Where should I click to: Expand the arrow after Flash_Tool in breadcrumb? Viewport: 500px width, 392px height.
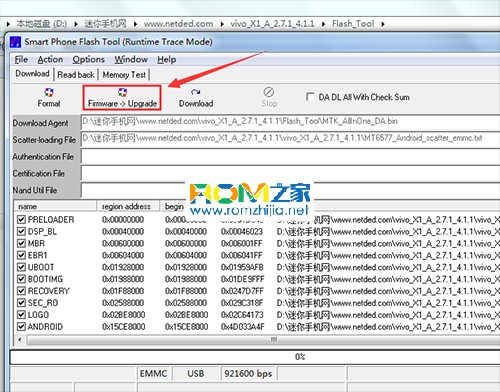pos(383,24)
